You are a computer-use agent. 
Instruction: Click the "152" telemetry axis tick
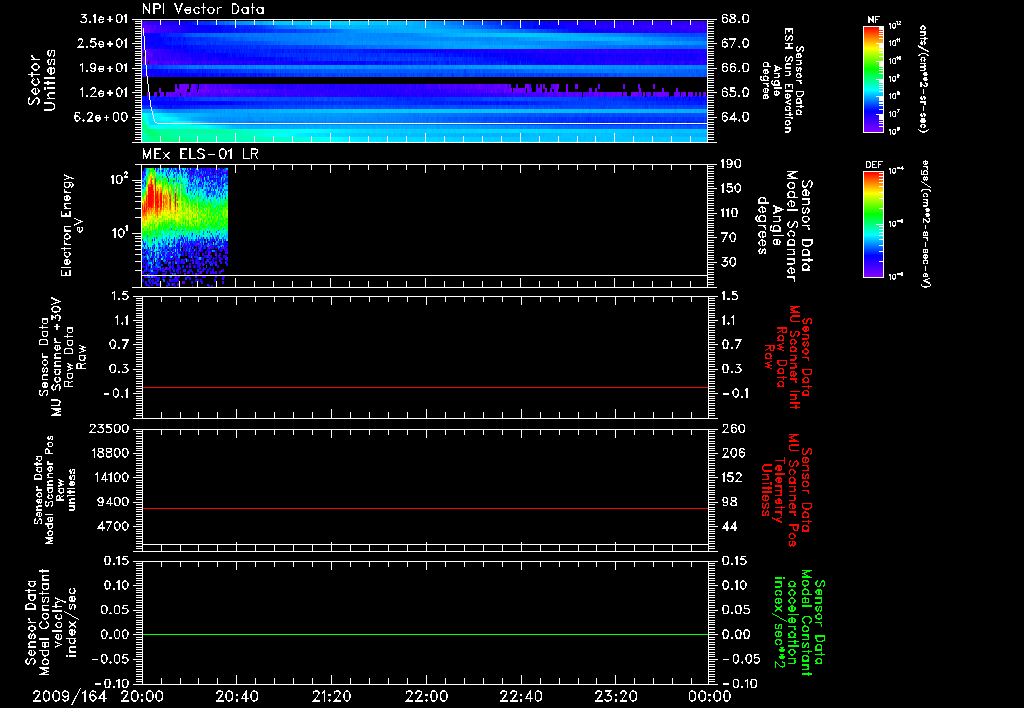click(x=732, y=477)
